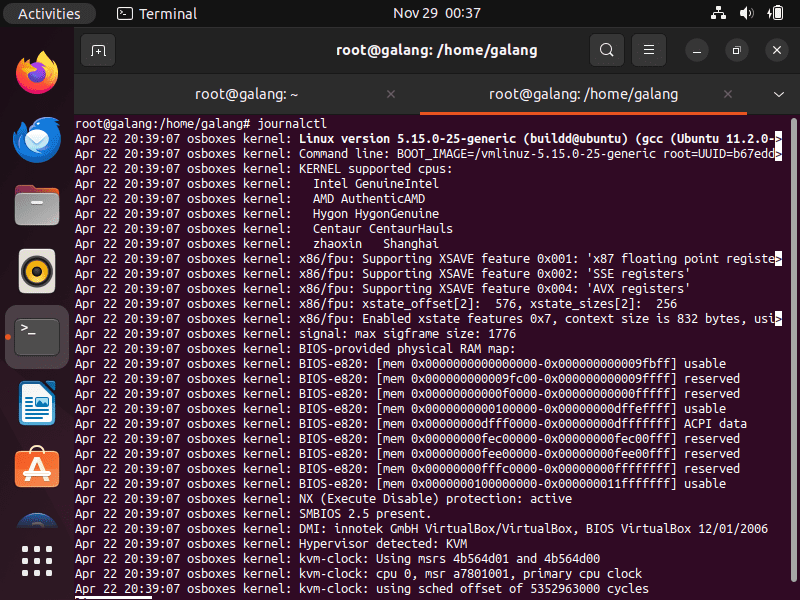Click the Activities button

tap(49, 13)
